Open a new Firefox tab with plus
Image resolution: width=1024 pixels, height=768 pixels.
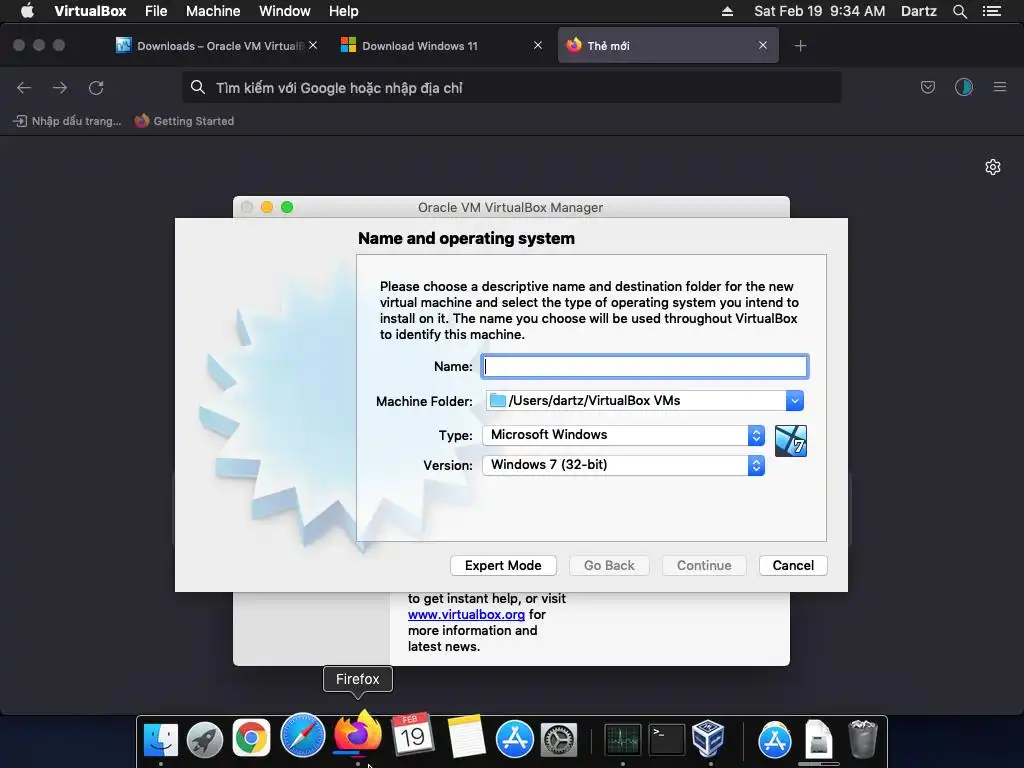tap(800, 46)
